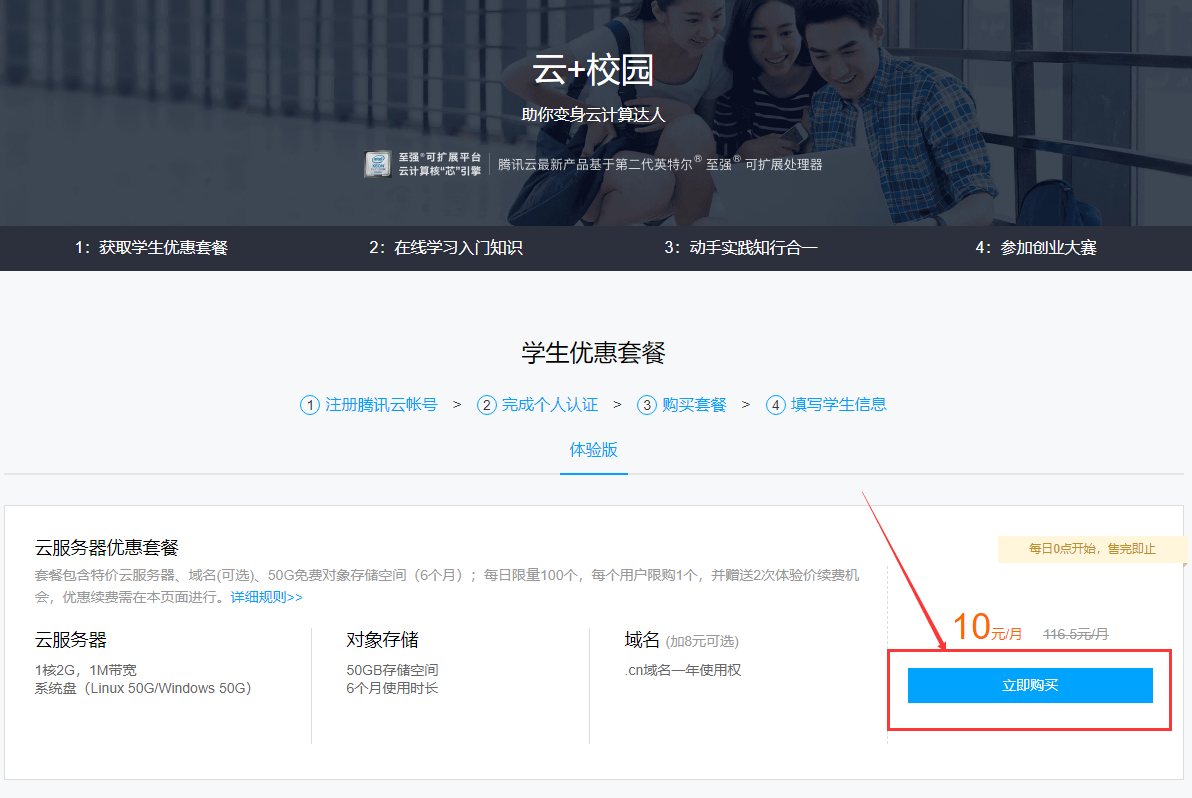
Task: Click the 50GB存储空间 text
Action: coord(392,670)
